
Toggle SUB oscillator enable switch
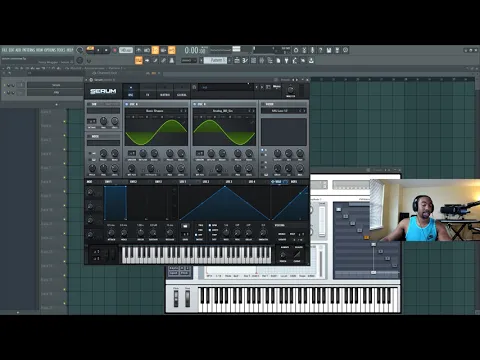click(x=89, y=104)
